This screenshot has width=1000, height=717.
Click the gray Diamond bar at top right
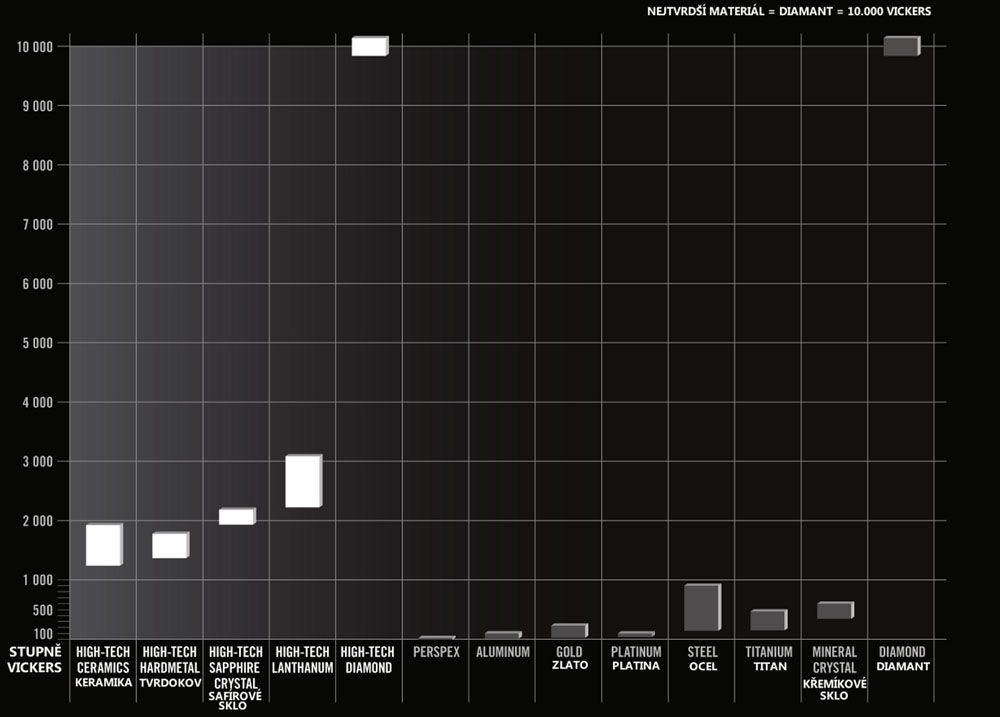coord(900,46)
